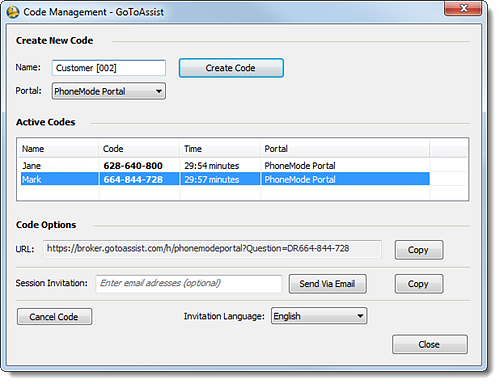500x384 pixels.
Task: Click the 29:57 minutes time cell
Action: pyautogui.click(x=220, y=179)
